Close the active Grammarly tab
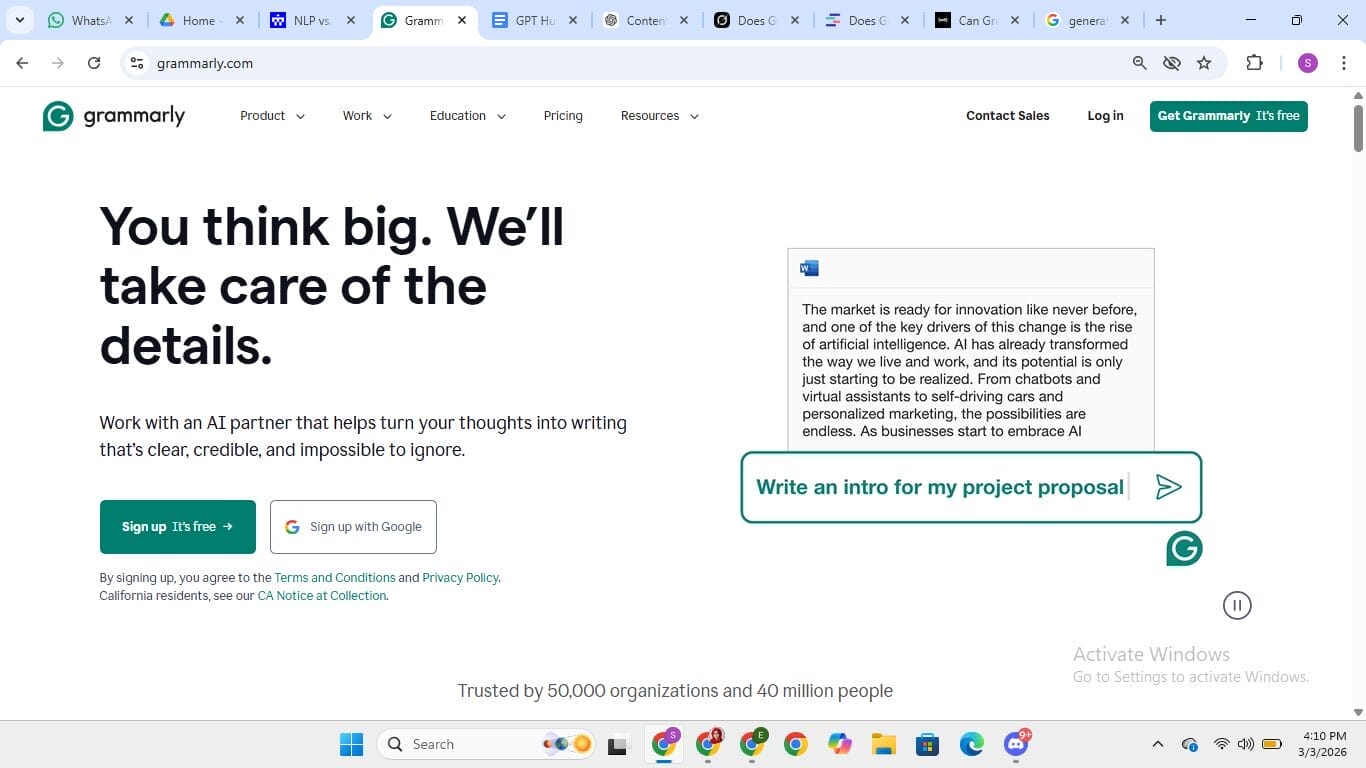The height and width of the screenshot is (768, 1366). (x=462, y=20)
